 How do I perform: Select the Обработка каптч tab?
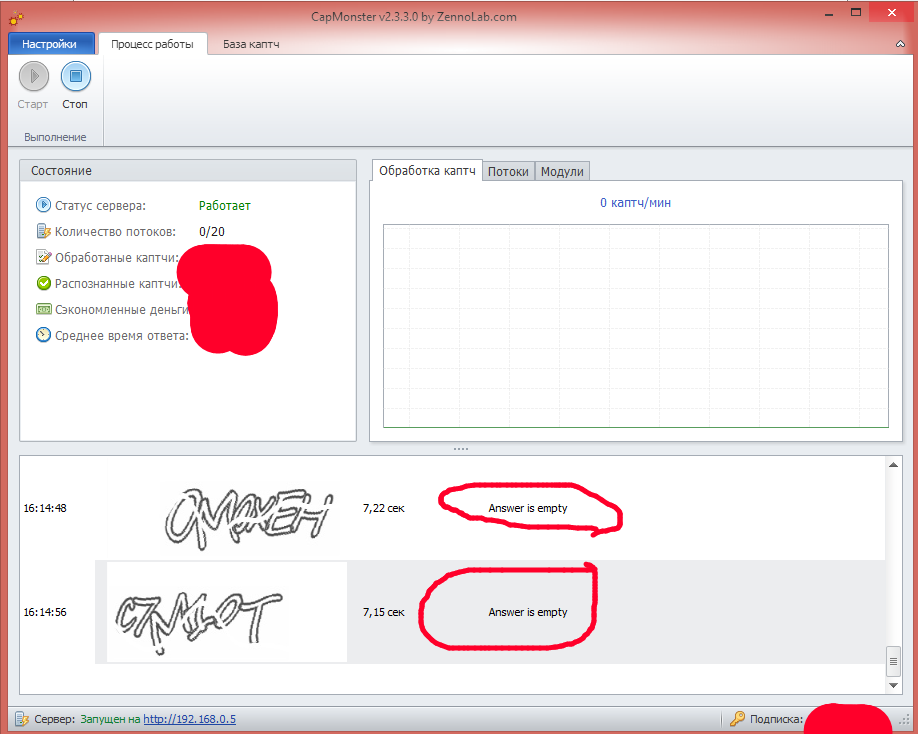click(427, 171)
